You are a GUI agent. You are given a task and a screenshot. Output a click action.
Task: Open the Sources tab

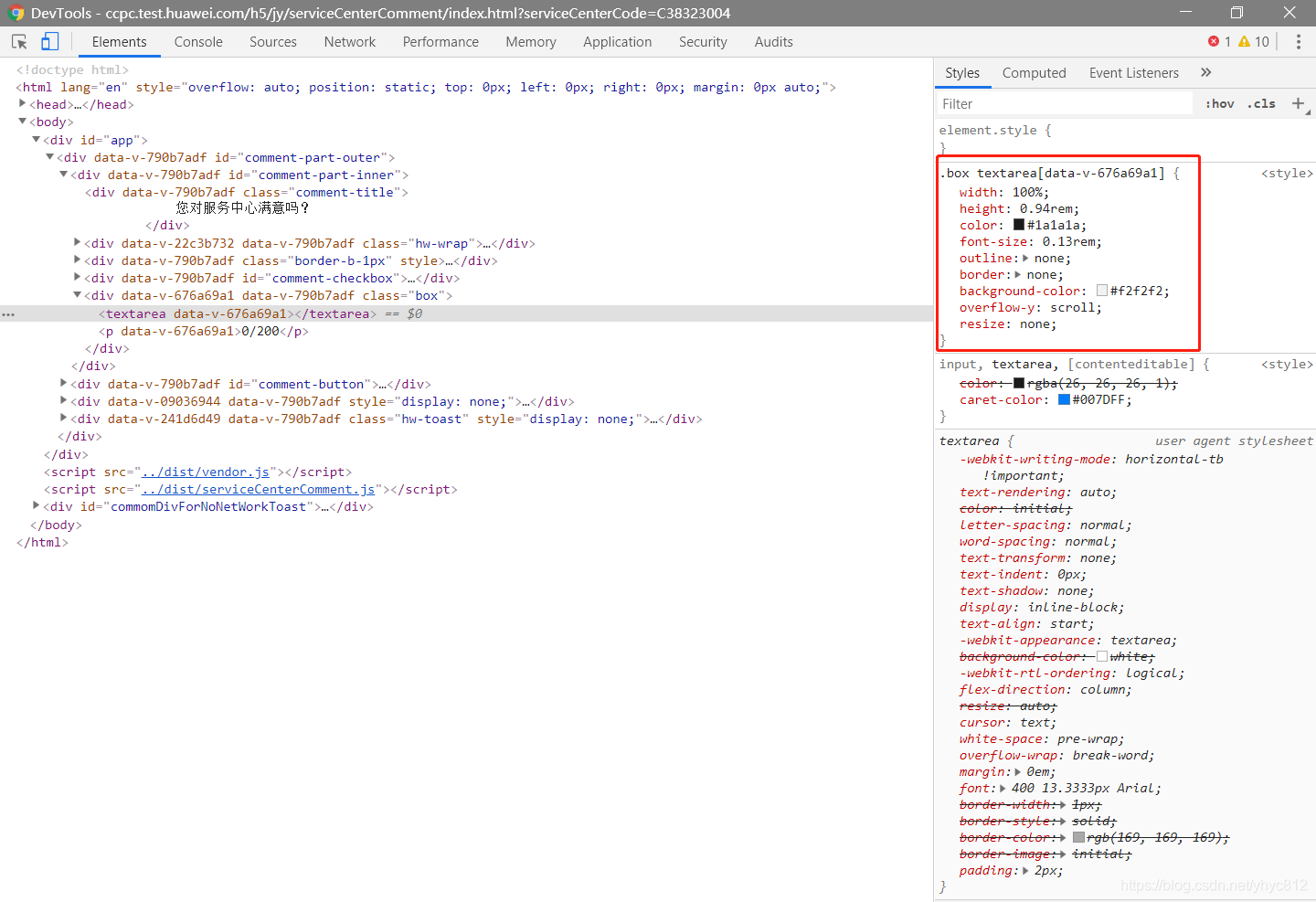tap(273, 42)
